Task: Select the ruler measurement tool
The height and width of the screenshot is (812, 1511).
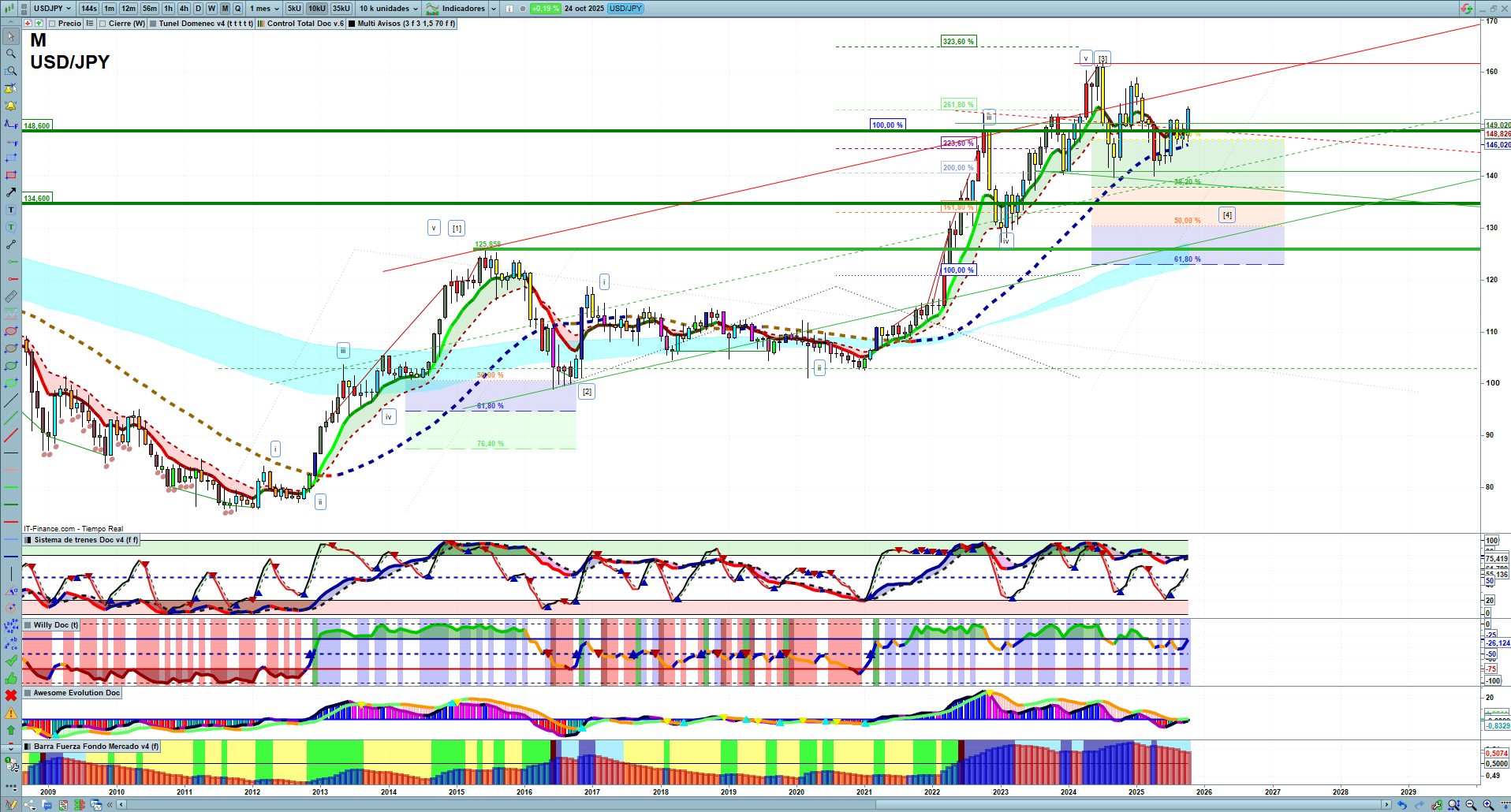Action: [x=11, y=296]
